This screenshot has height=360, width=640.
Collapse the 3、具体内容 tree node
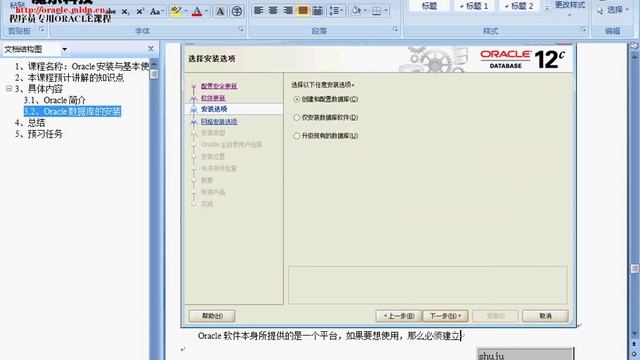tap(9, 89)
